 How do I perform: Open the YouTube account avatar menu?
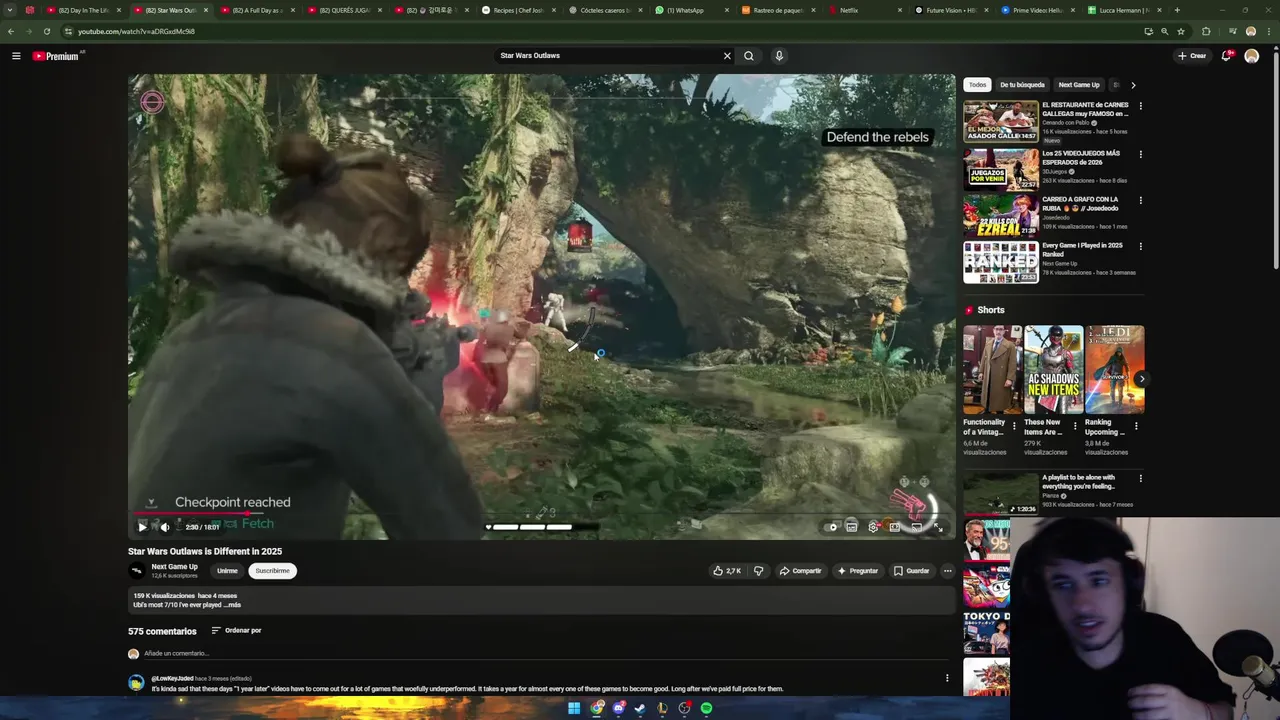tap(1251, 56)
